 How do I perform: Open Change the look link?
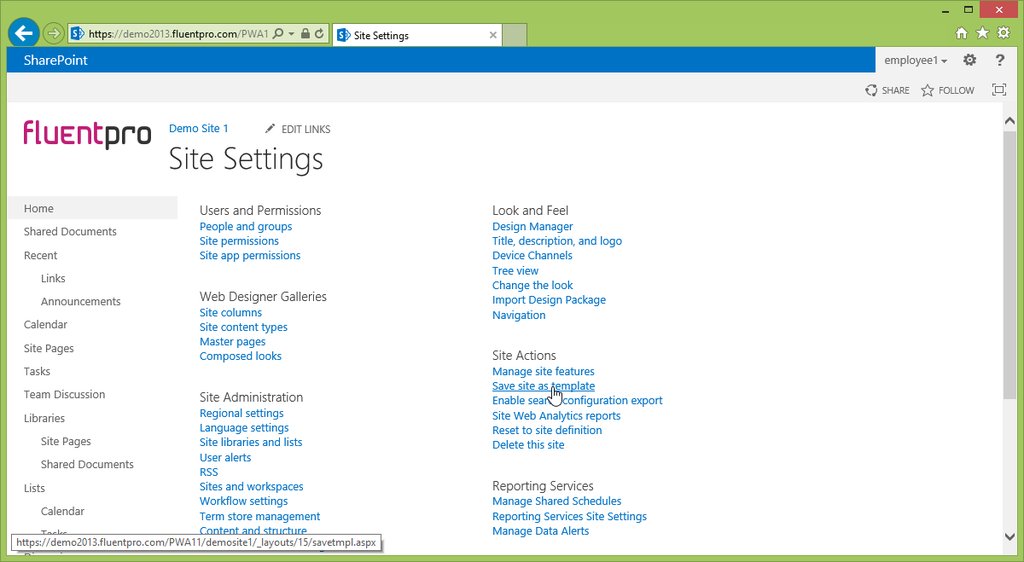tap(532, 285)
